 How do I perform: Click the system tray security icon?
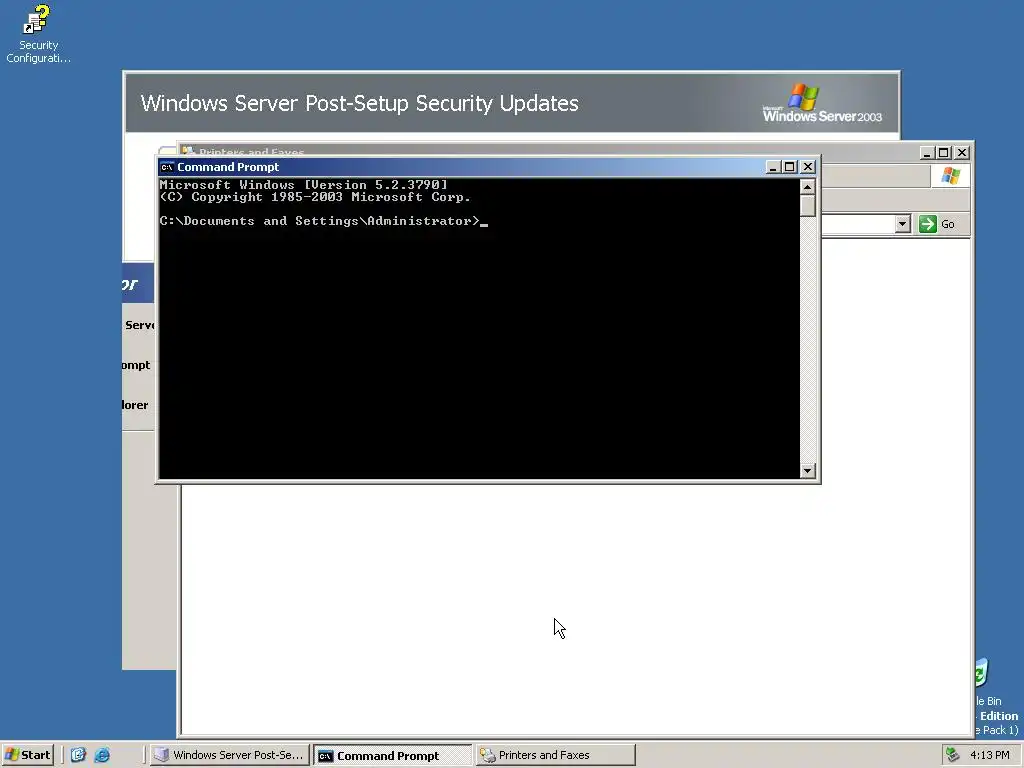tap(953, 755)
